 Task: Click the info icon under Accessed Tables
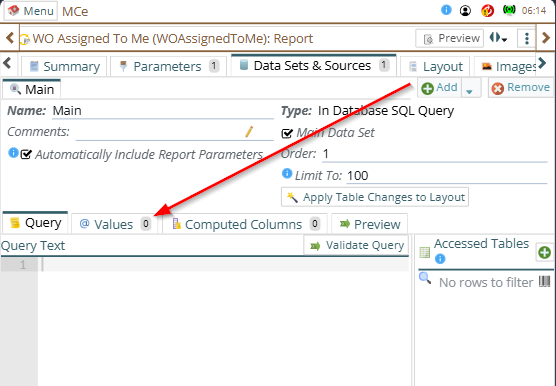coord(440,259)
